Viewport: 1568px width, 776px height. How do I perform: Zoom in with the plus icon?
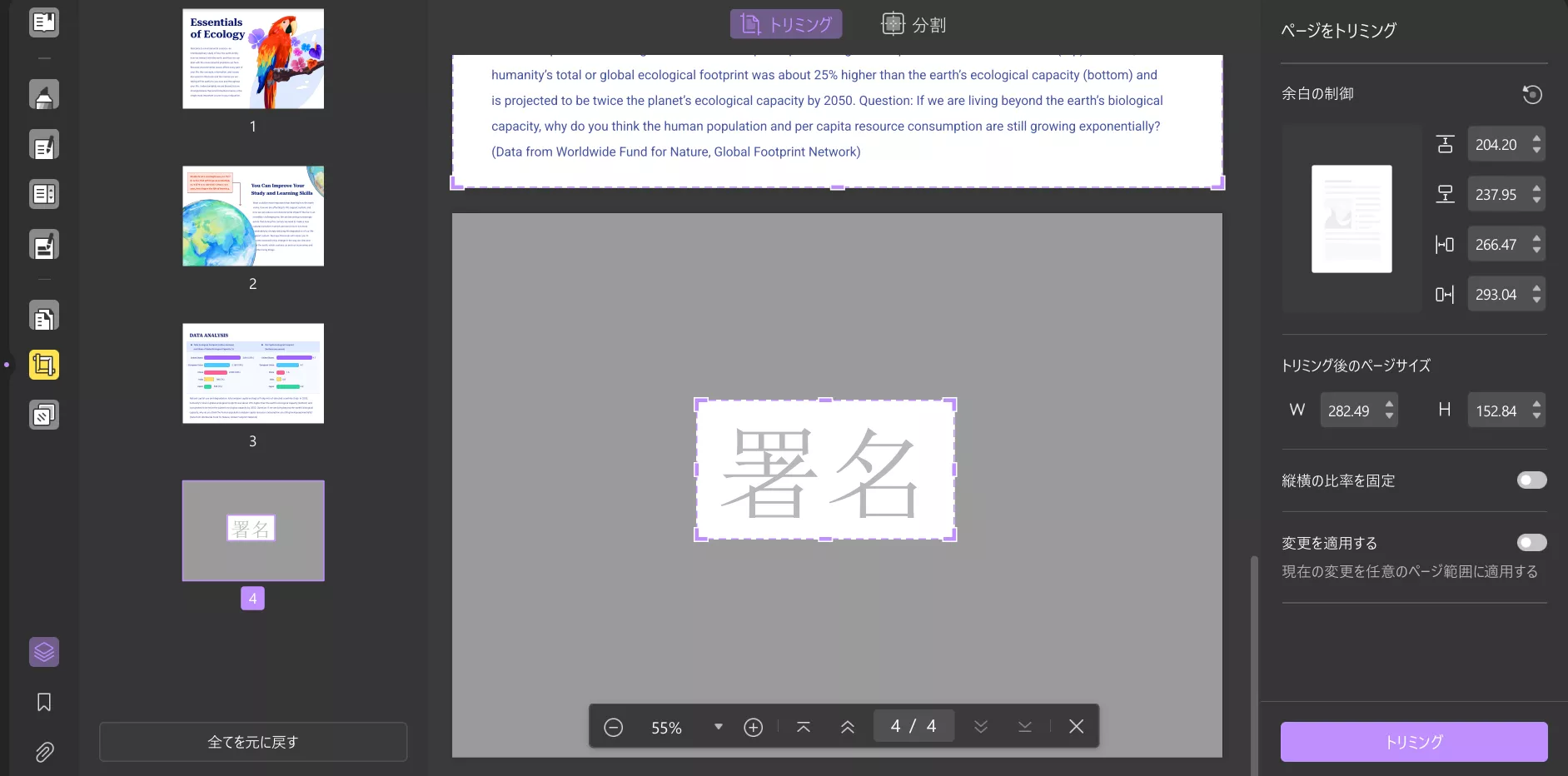754,727
